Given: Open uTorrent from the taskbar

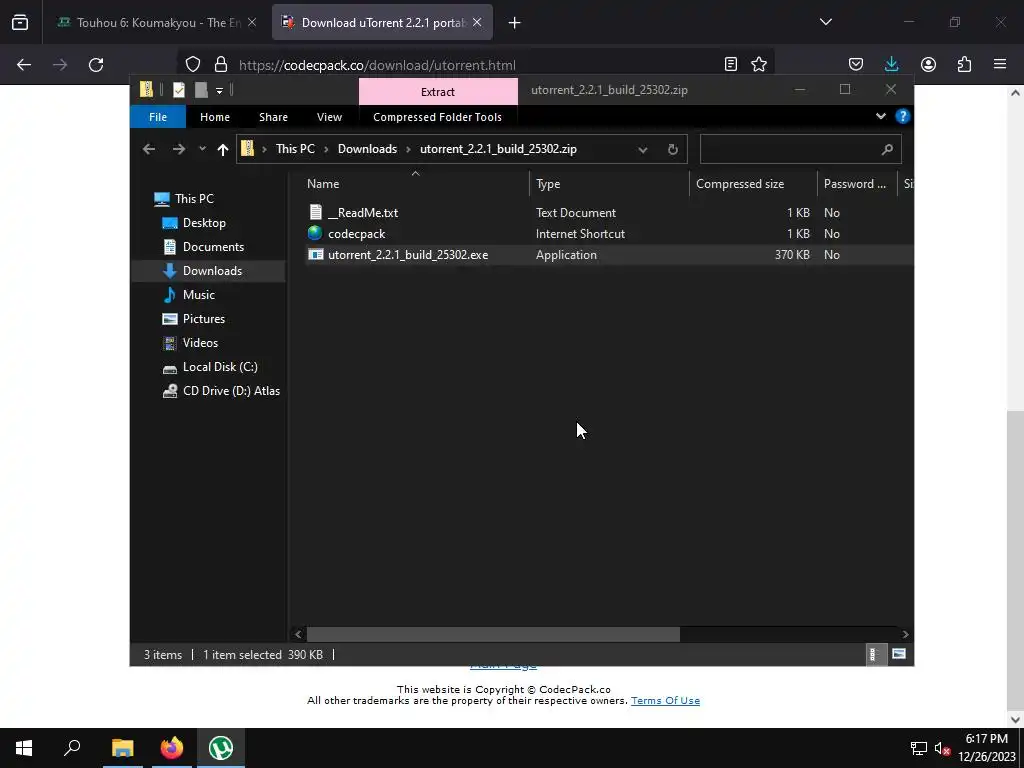Looking at the screenshot, I should click(x=221, y=748).
